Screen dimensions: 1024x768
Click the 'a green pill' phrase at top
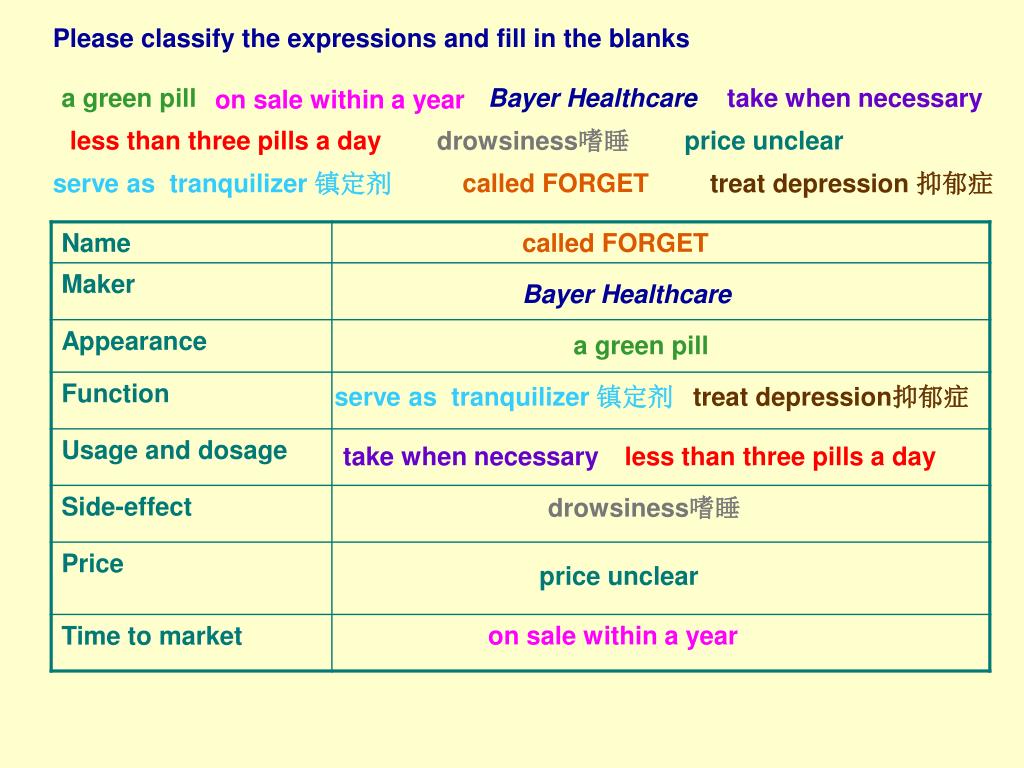click(129, 99)
